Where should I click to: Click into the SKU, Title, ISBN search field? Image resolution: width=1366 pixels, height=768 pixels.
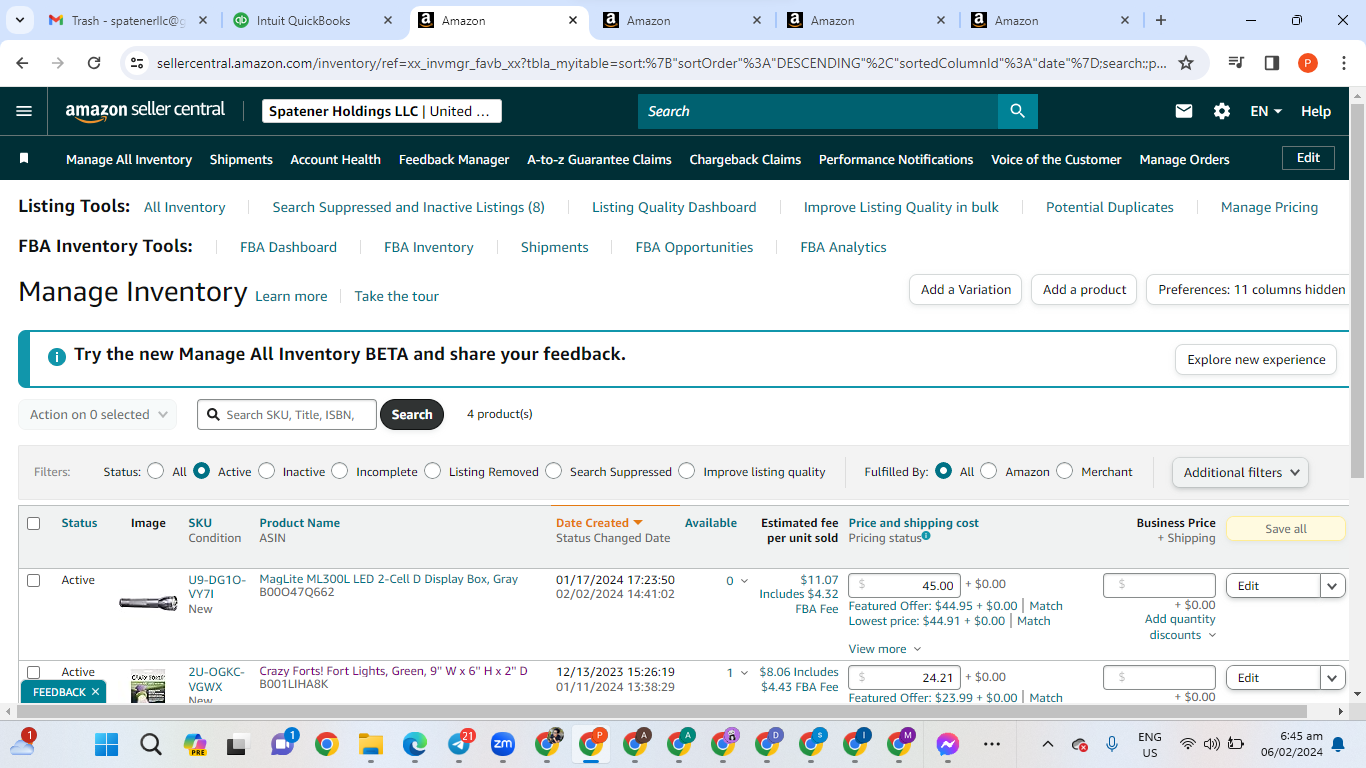[287, 414]
